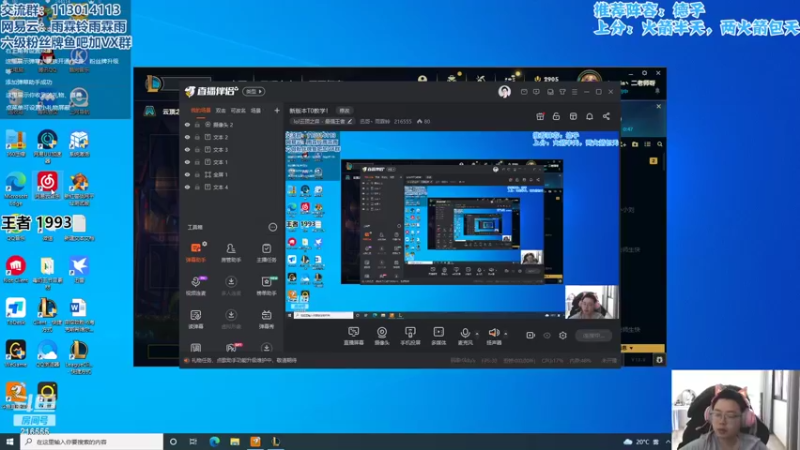Select the 全屏 1 layer row
Screen dimensions: 800x450
232,174
